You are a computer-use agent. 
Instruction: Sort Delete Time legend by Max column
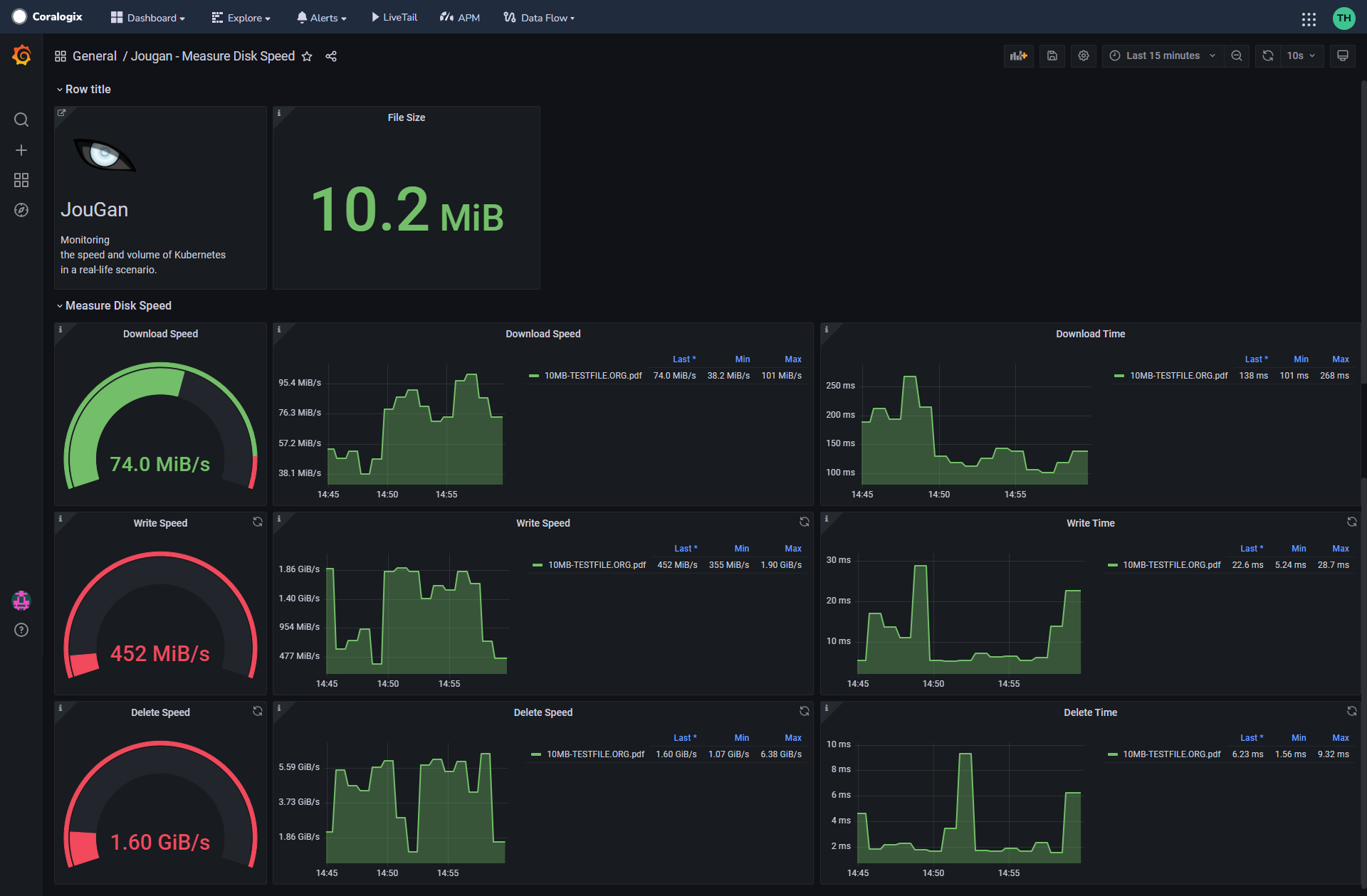(x=1340, y=738)
